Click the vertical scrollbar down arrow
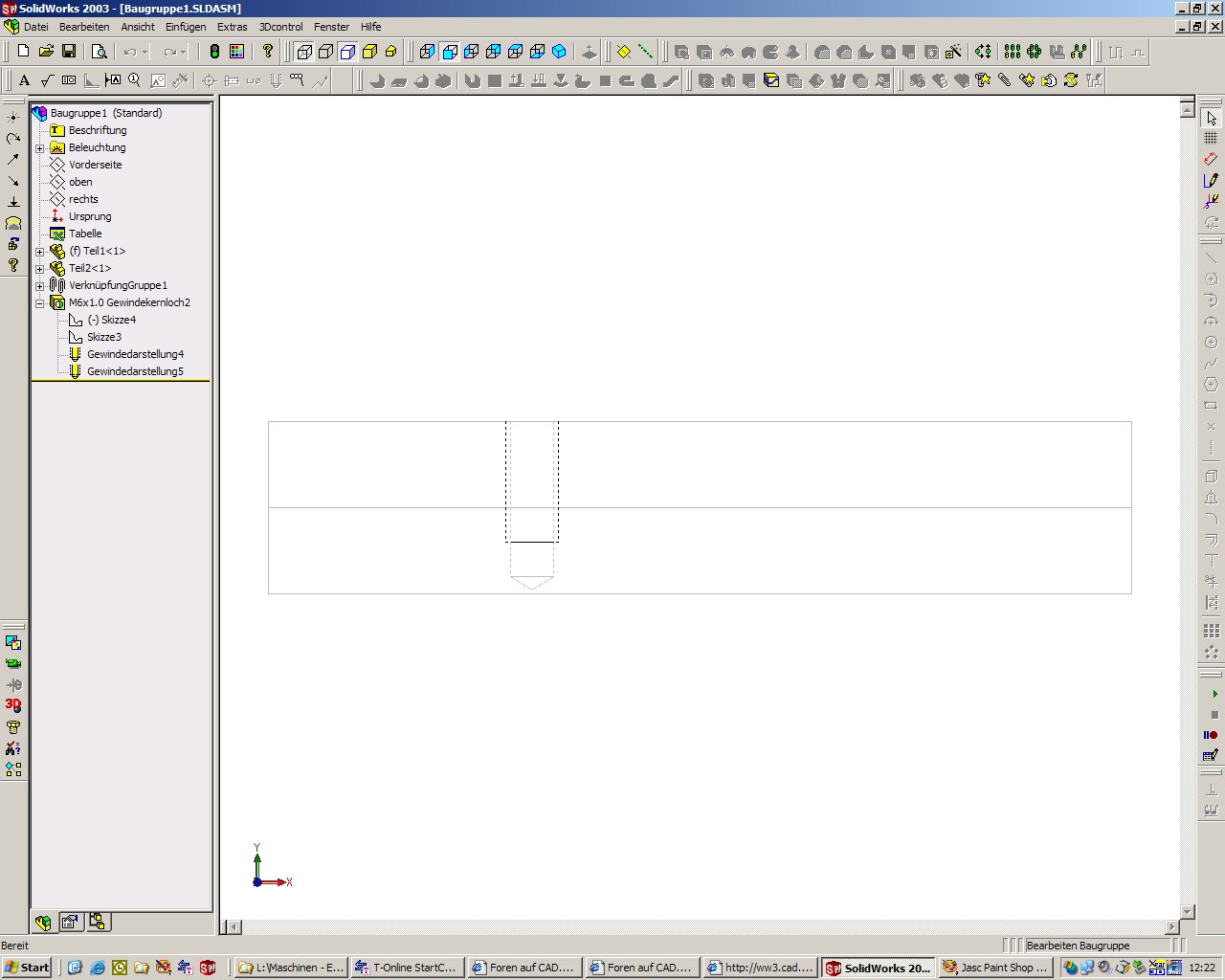This screenshot has height=980, width=1225. pos(1188,912)
